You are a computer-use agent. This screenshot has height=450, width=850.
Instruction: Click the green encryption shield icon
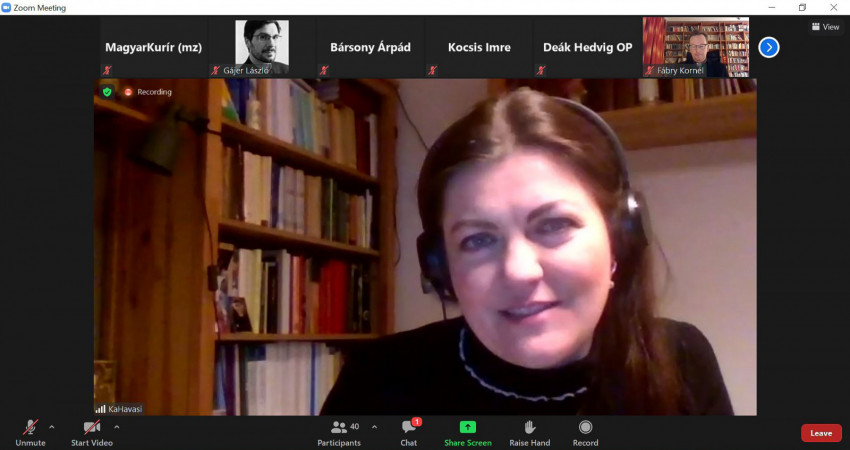[107, 92]
